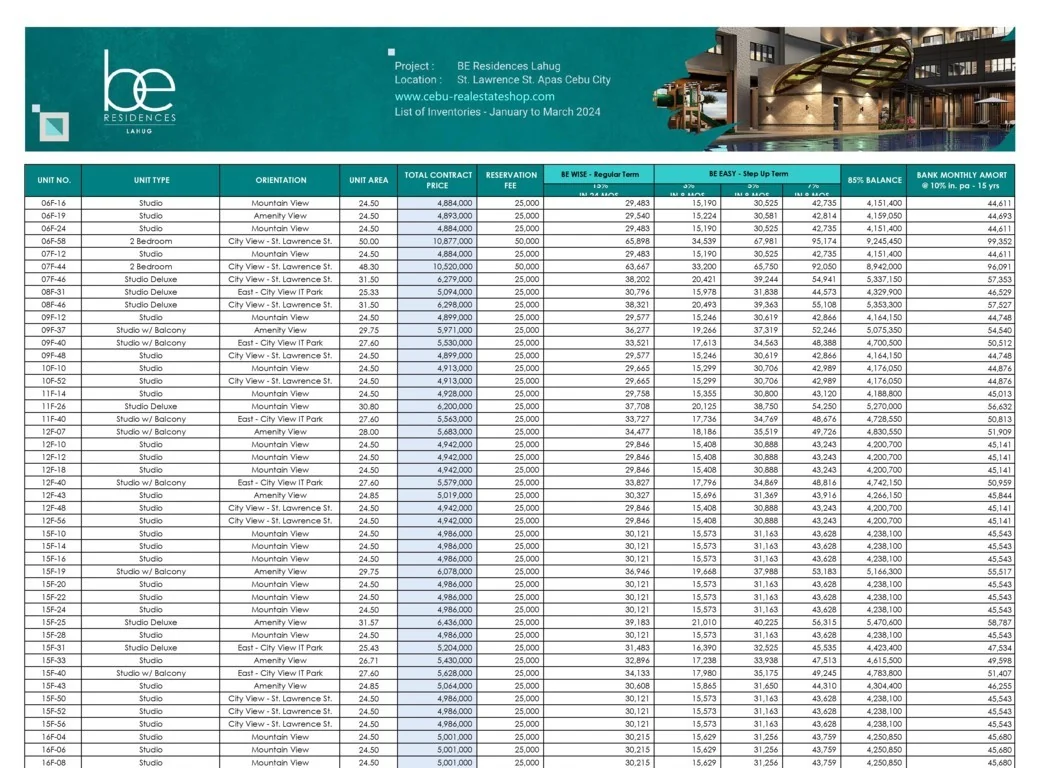This screenshot has width=1048, height=768.
Task: Click the building photo in the banner
Action: coord(834,89)
